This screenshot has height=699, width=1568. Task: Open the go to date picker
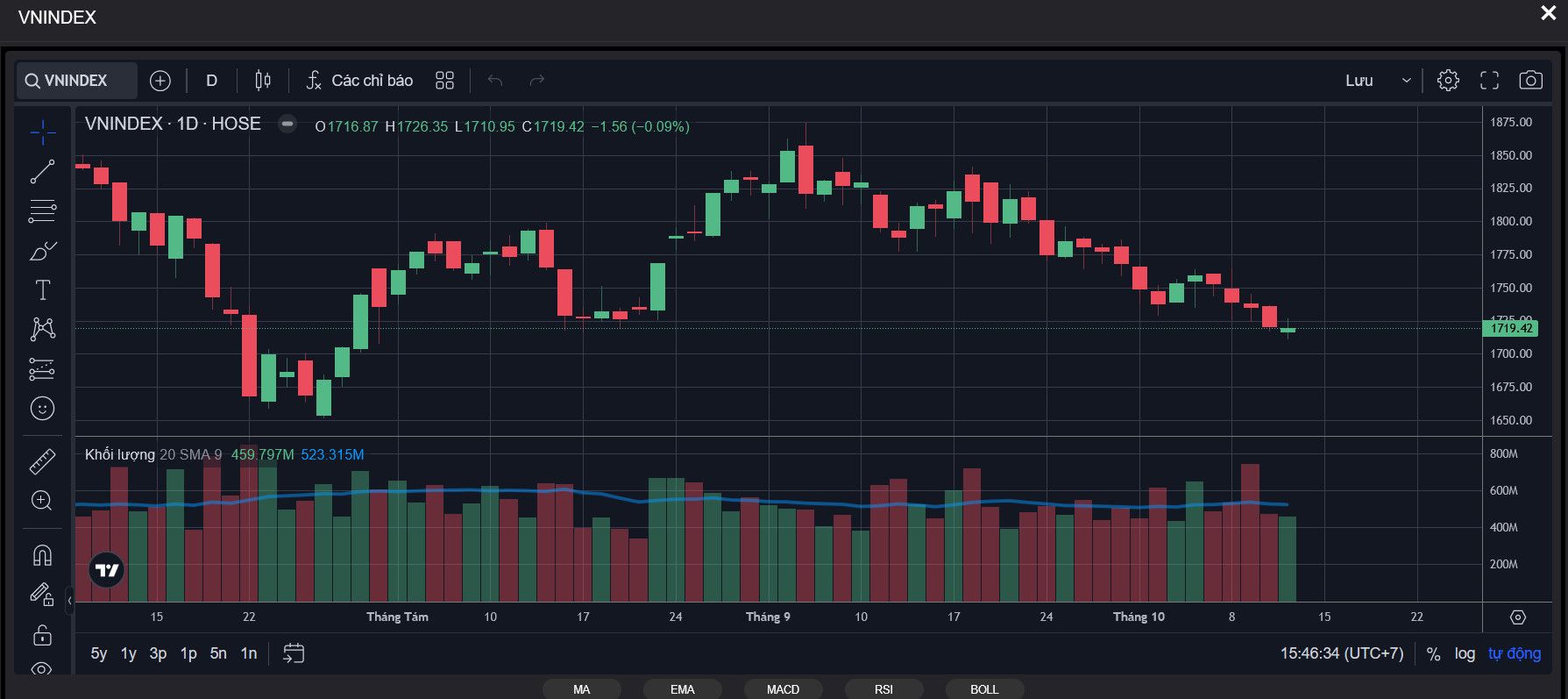(x=294, y=653)
